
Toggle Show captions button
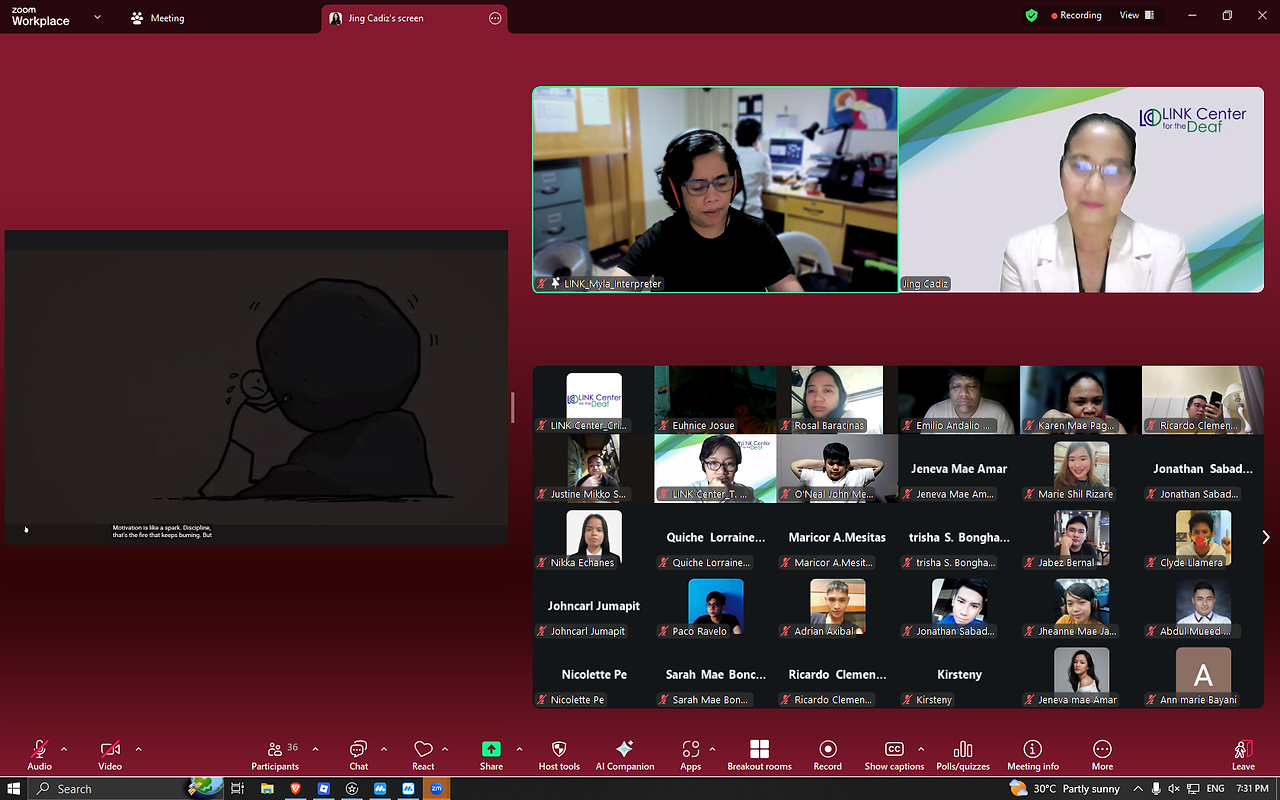(894, 755)
